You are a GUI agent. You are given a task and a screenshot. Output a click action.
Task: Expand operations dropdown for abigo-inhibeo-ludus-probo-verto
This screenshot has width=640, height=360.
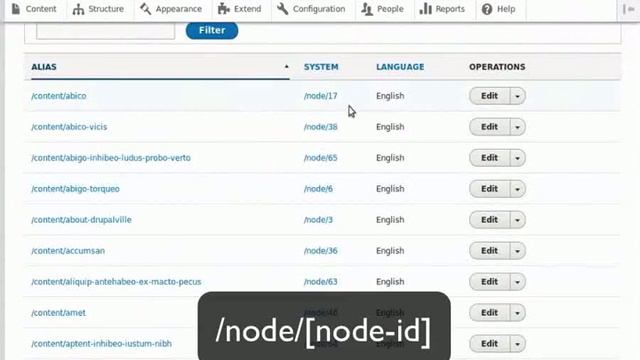[x=518, y=158]
